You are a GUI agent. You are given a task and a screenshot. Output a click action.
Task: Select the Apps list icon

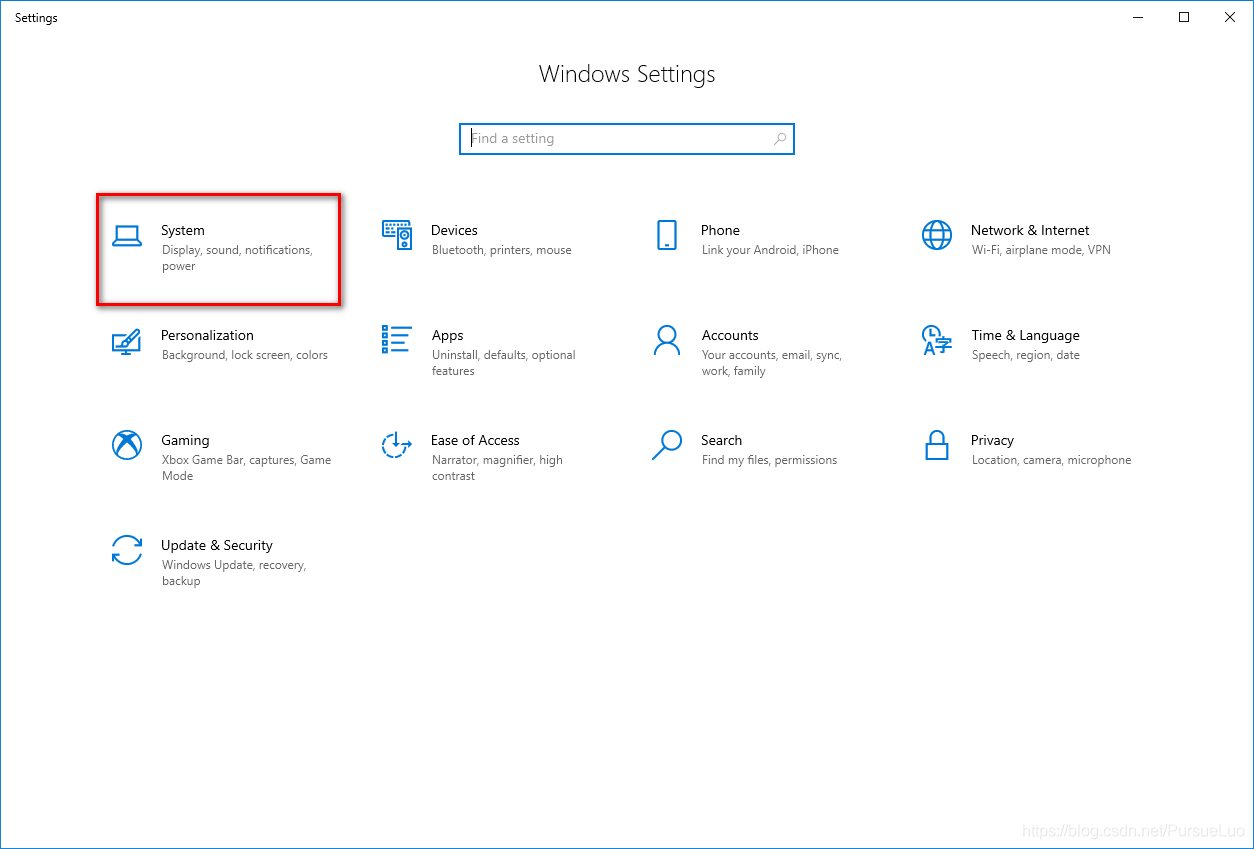point(397,339)
